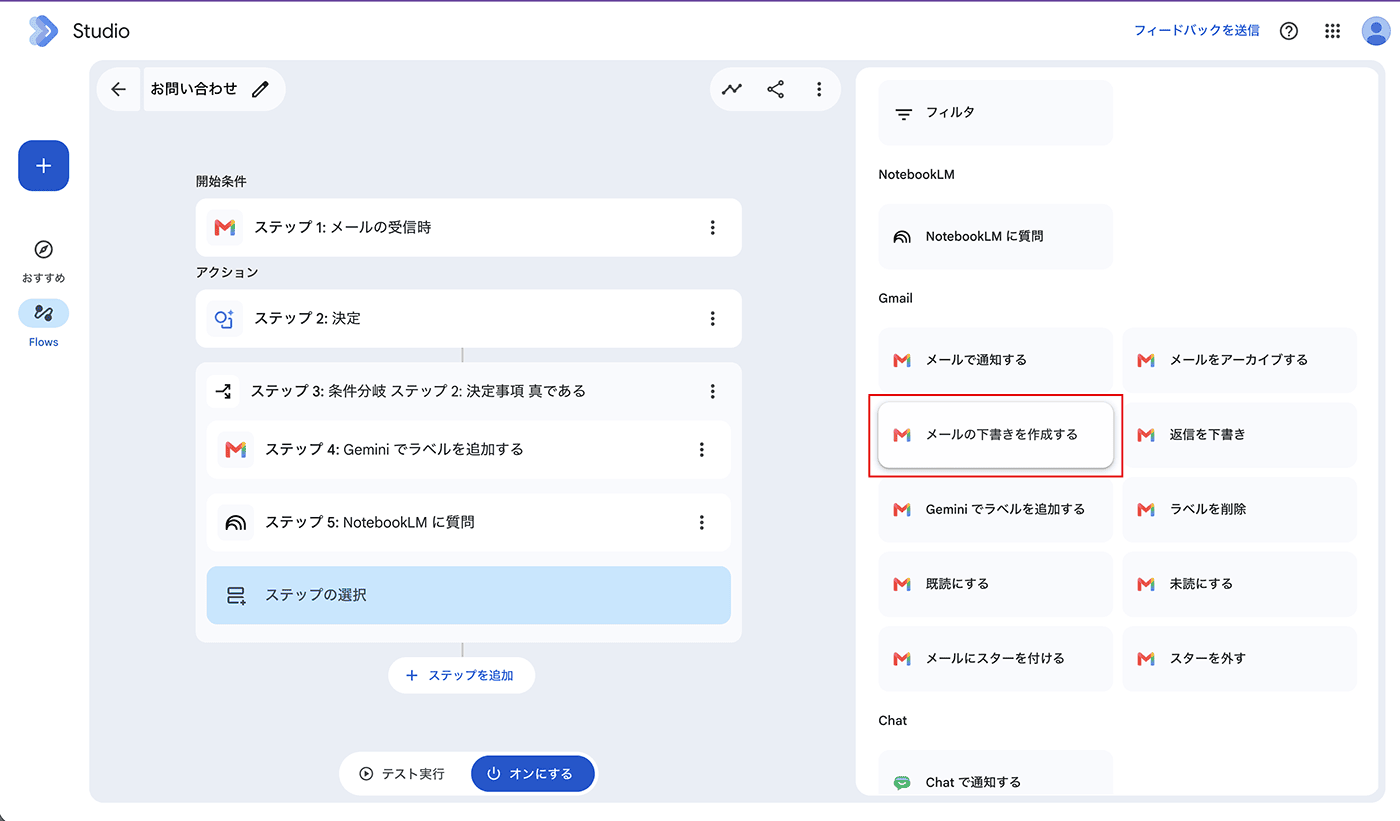Select the Flows sidebar icon
1400x821 pixels.
(43, 313)
